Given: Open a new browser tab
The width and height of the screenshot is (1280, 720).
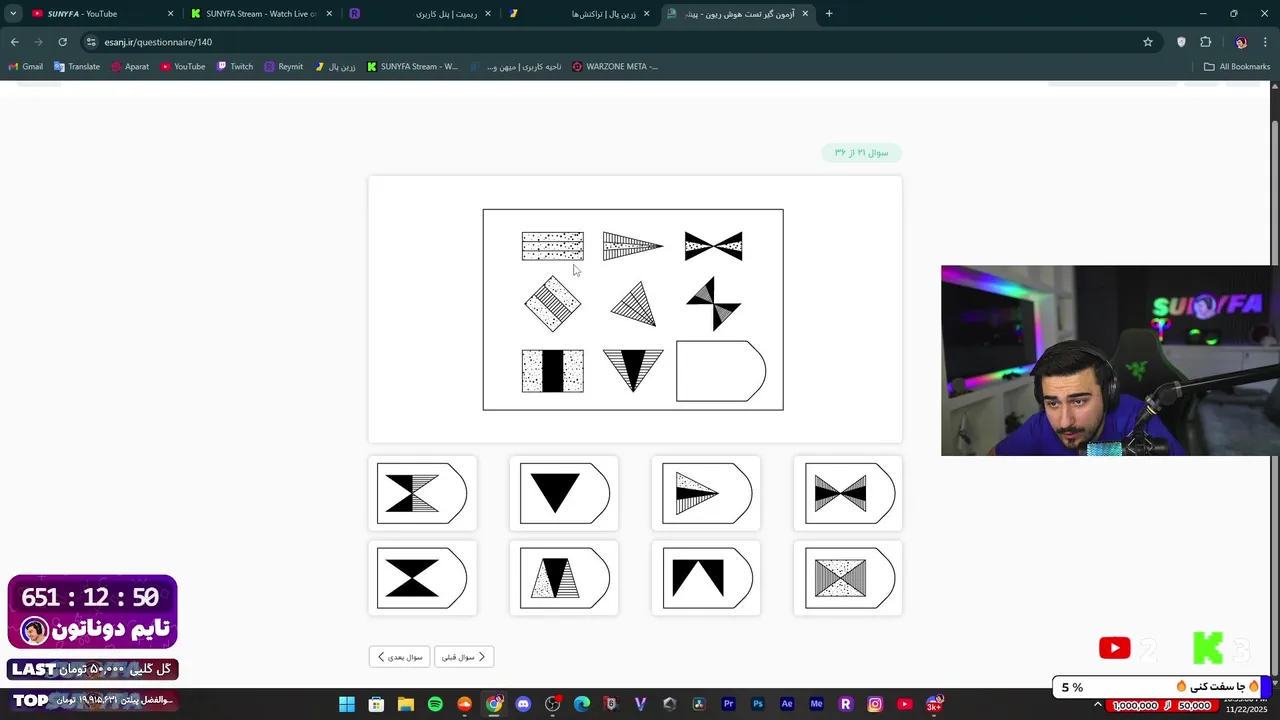Looking at the screenshot, I should tap(829, 14).
